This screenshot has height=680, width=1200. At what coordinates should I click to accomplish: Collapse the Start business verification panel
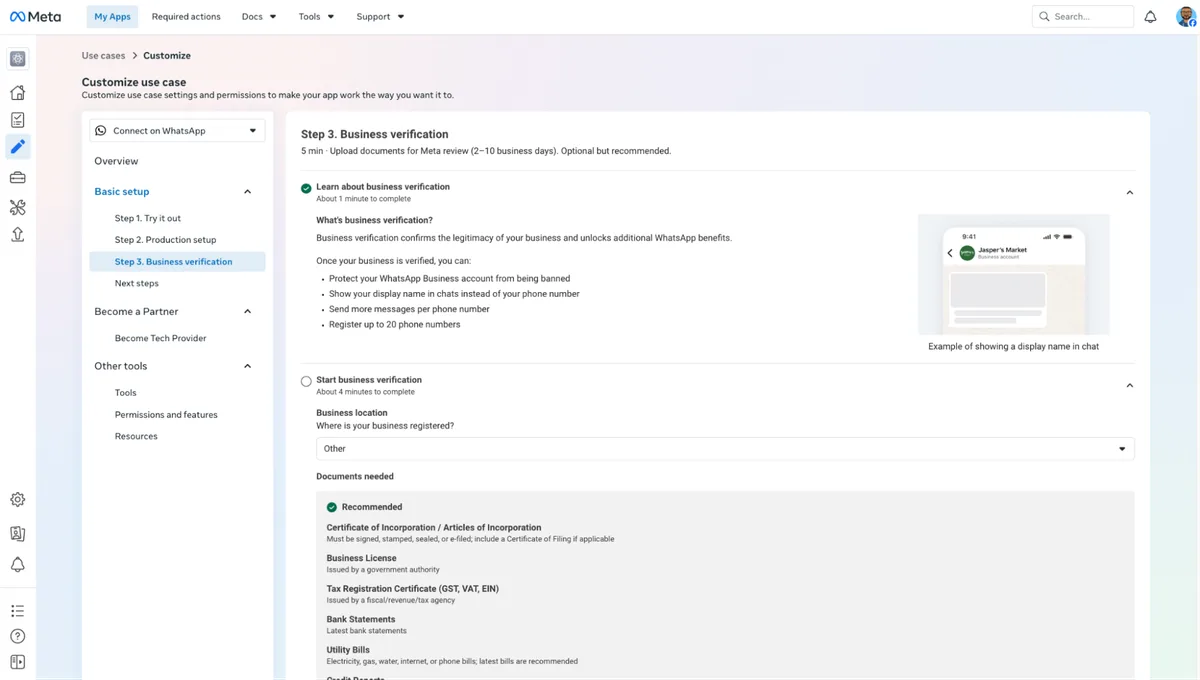1130,385
